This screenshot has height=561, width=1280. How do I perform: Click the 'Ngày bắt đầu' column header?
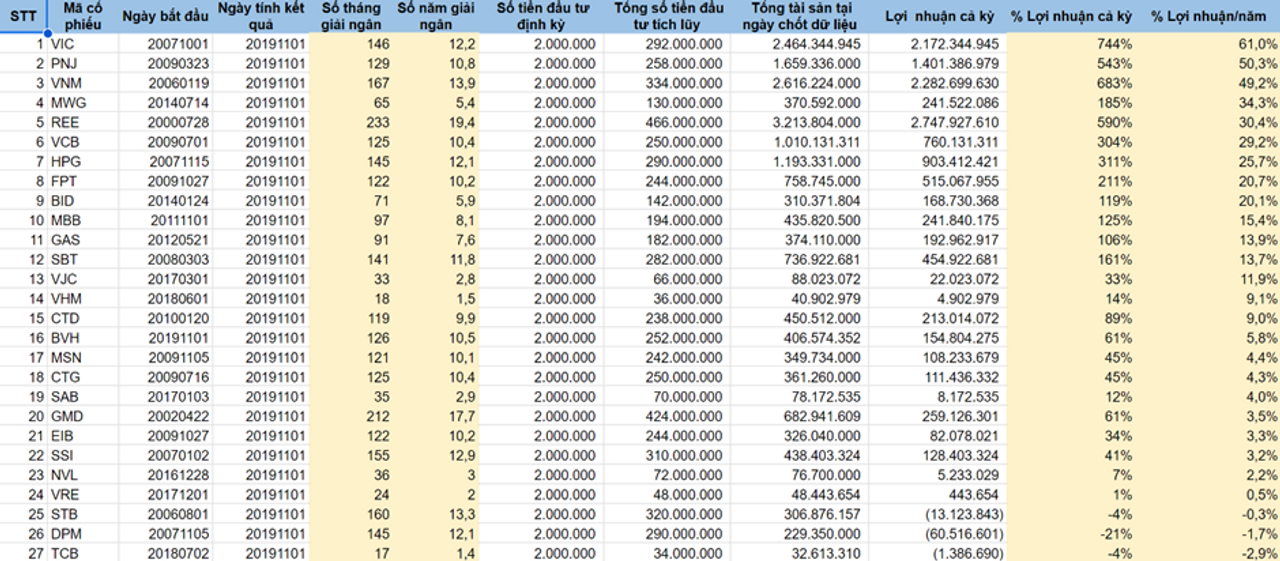pyautogui.click(x=164, y=16)
